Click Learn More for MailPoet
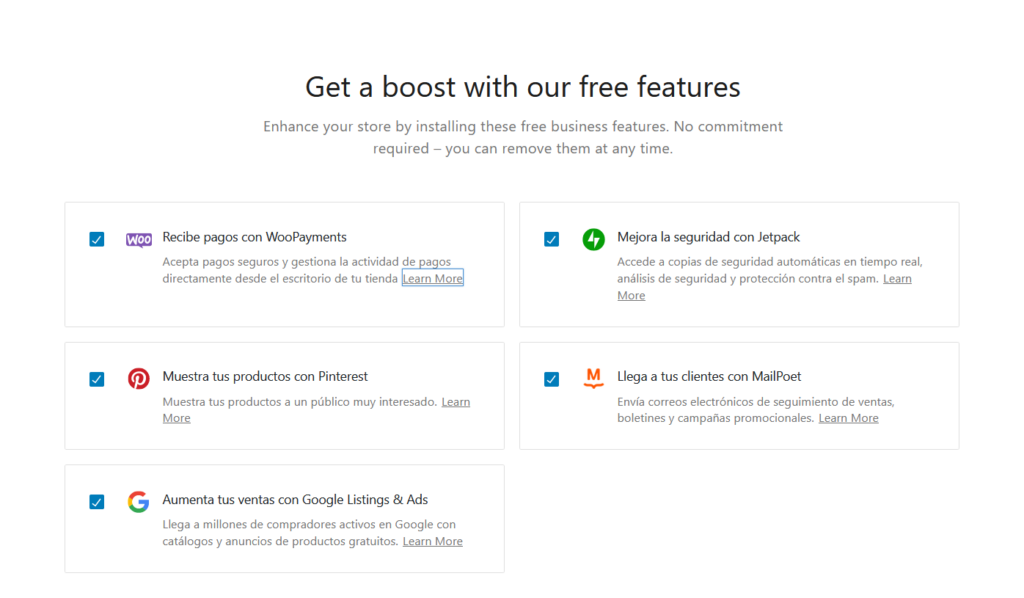Viewport: 1024px width, 598px height. pyautogui.click(x=848, y=417)
